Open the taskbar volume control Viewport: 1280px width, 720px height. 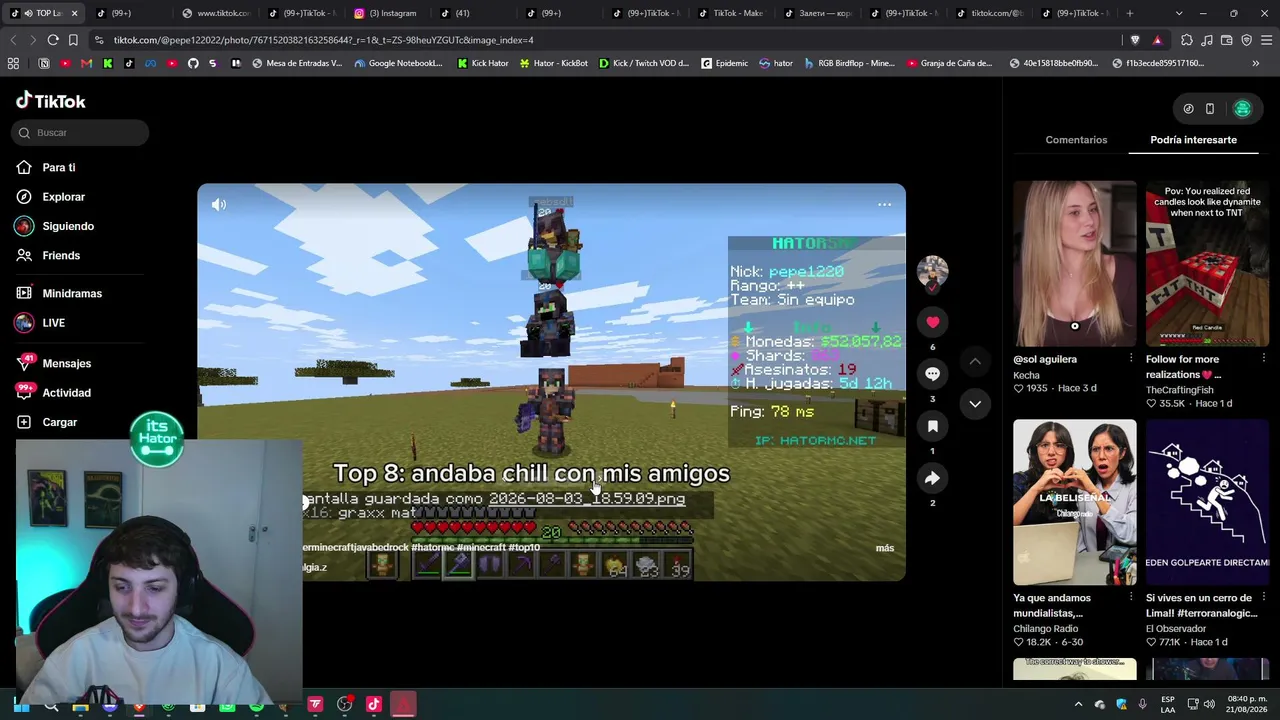pos(1212,704)
